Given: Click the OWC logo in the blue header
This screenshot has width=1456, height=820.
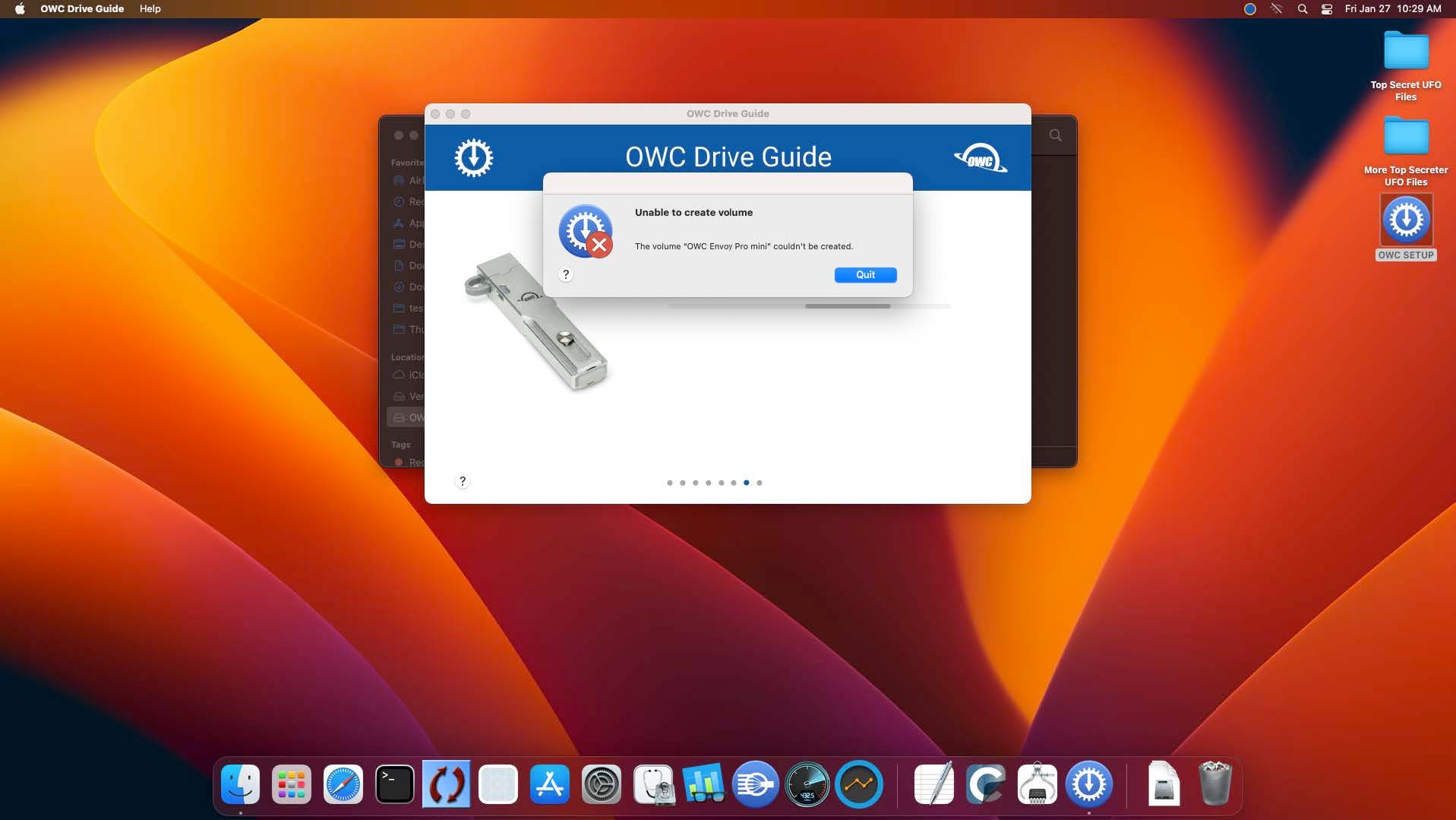Looking at the screenshot, I should 980,158.
